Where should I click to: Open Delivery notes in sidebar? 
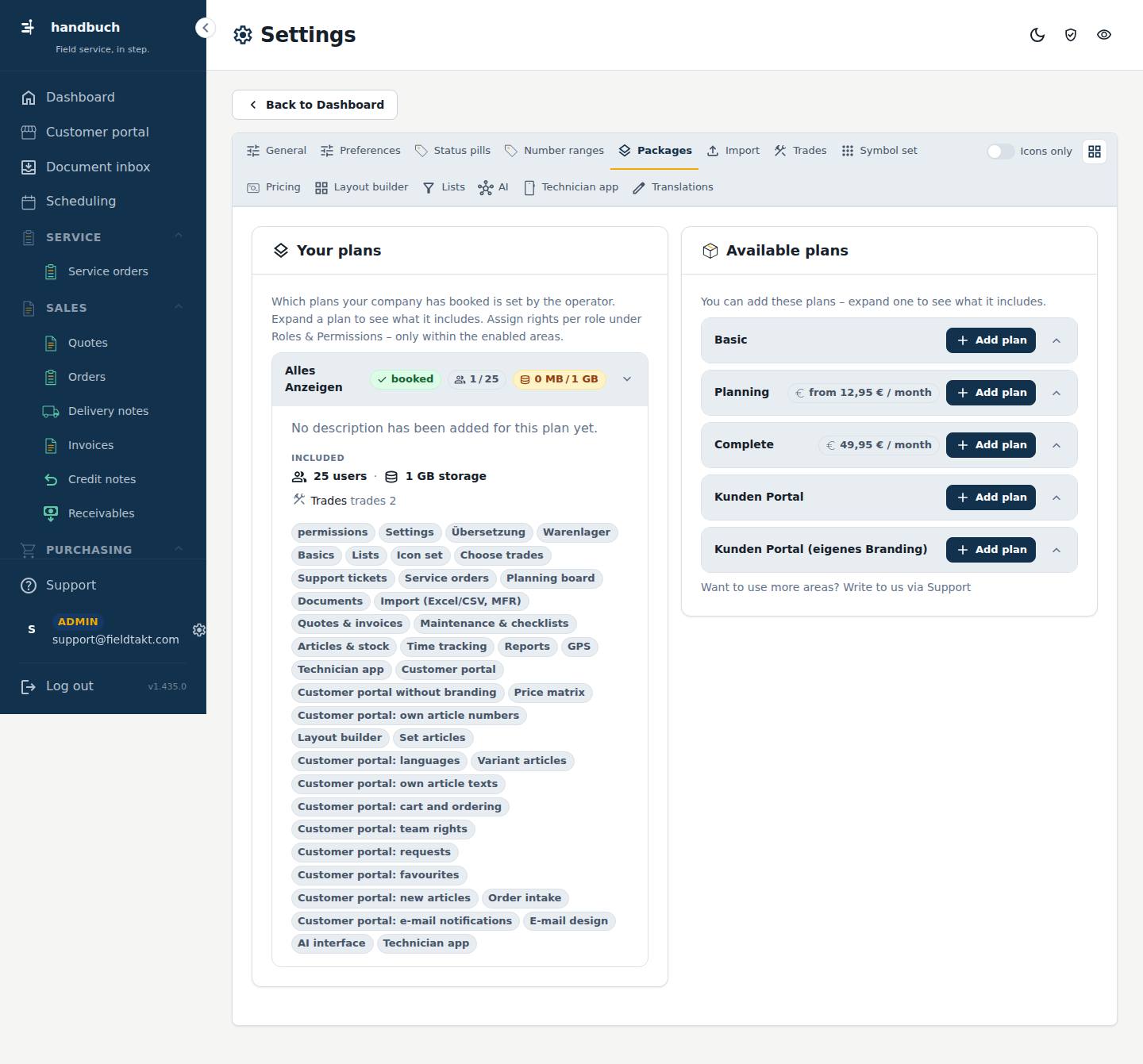click(114, 411)
